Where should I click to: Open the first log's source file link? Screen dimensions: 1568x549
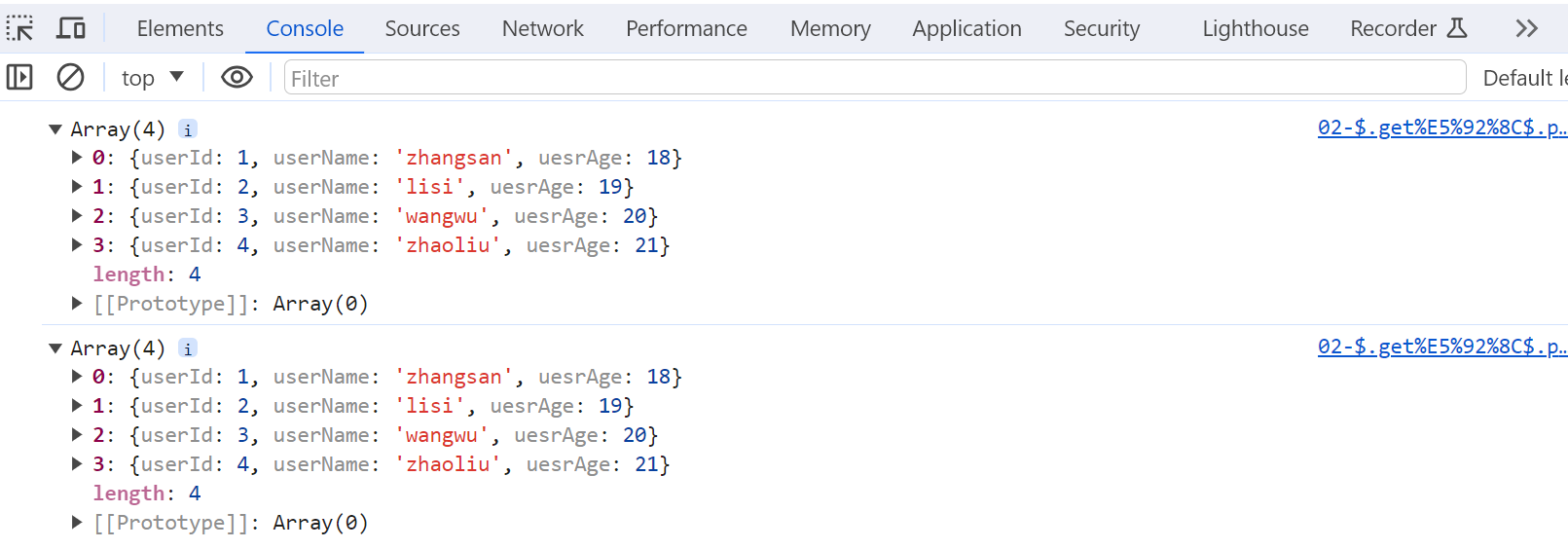pos(1441,128)
